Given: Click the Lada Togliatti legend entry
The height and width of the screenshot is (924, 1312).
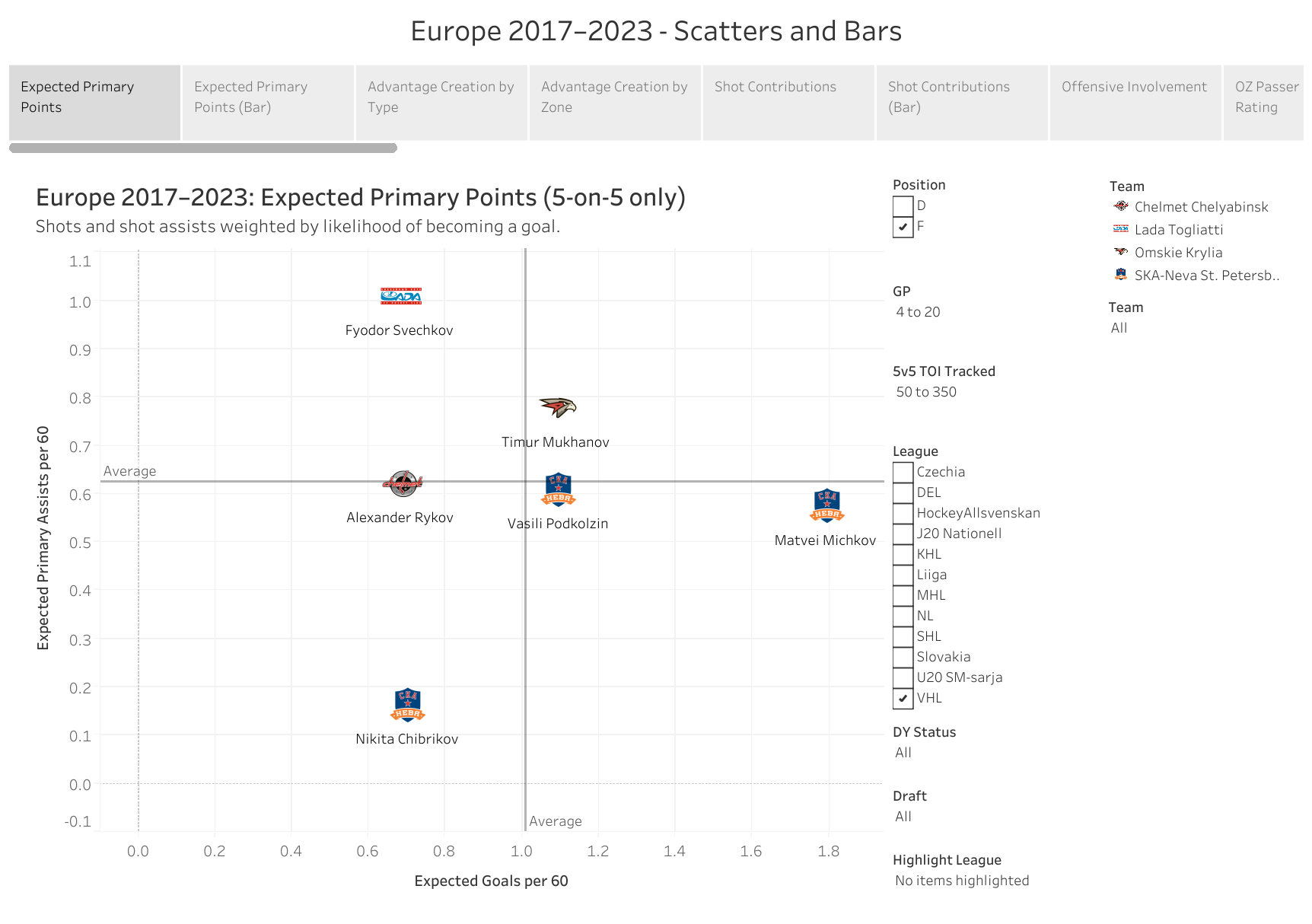Looking at the screenshot, I should (1178, 230).
